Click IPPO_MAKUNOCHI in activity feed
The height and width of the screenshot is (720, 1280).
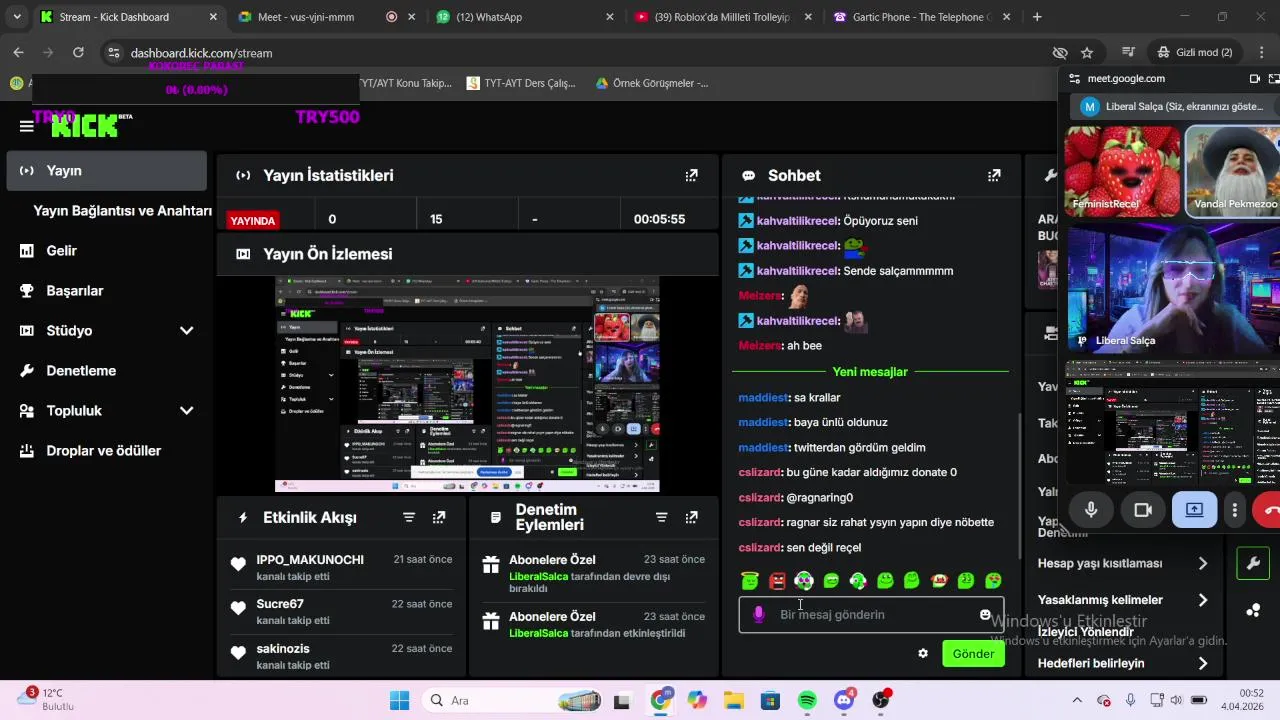click(x=310, y=560)
